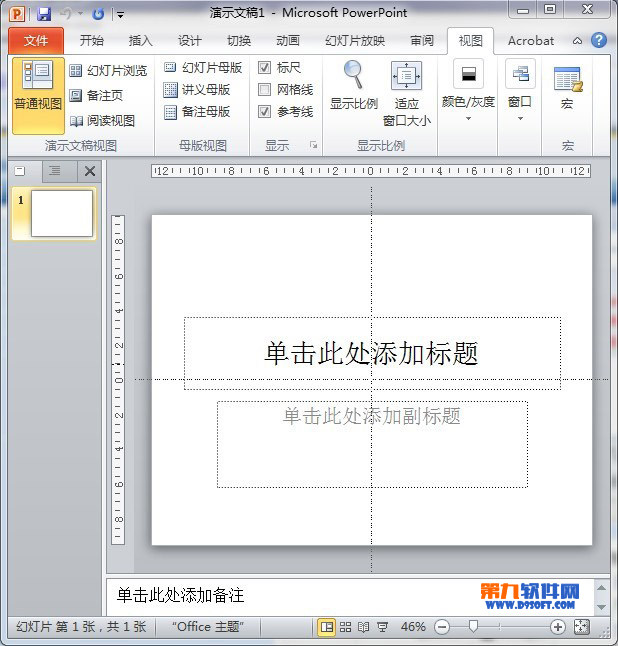Click Fit to Window (适应窗口大小) icon
Image resolution: width=618 pixels, height=646 pixels.
click(406, 77)
